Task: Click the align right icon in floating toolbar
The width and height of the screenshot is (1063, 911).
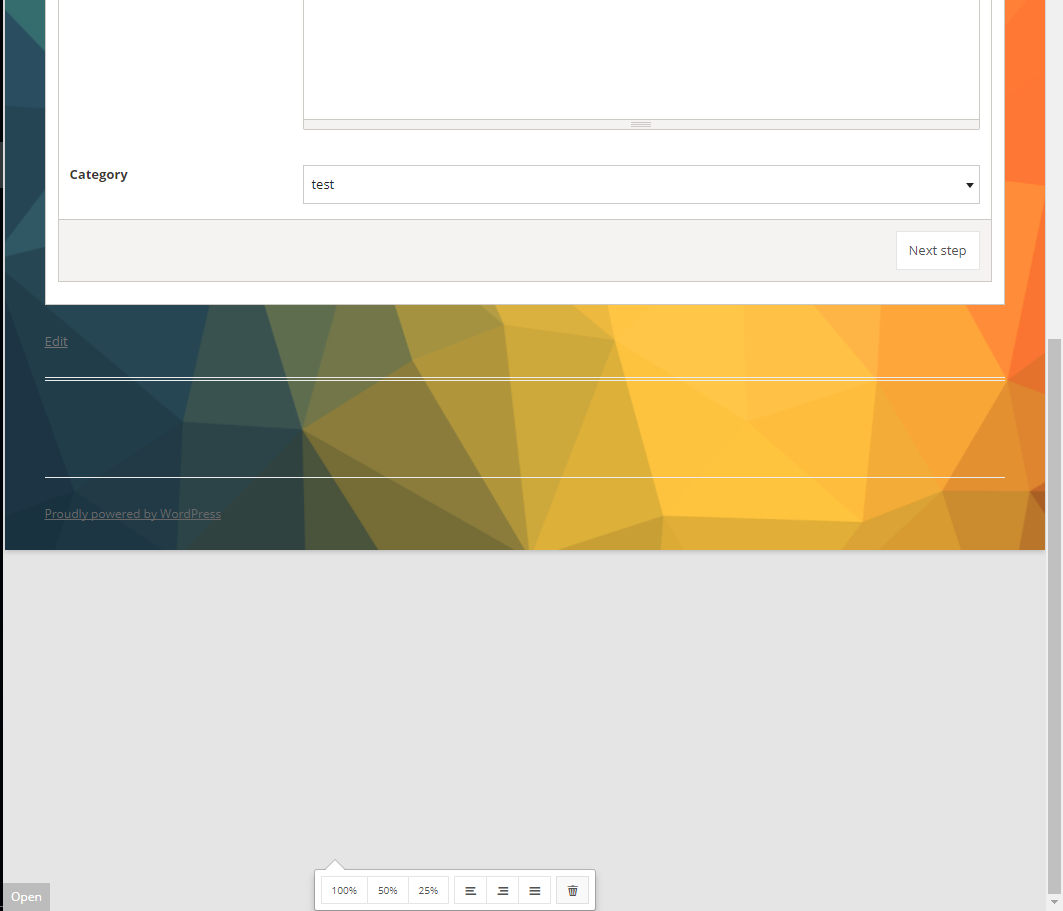Action: [502, 891]
